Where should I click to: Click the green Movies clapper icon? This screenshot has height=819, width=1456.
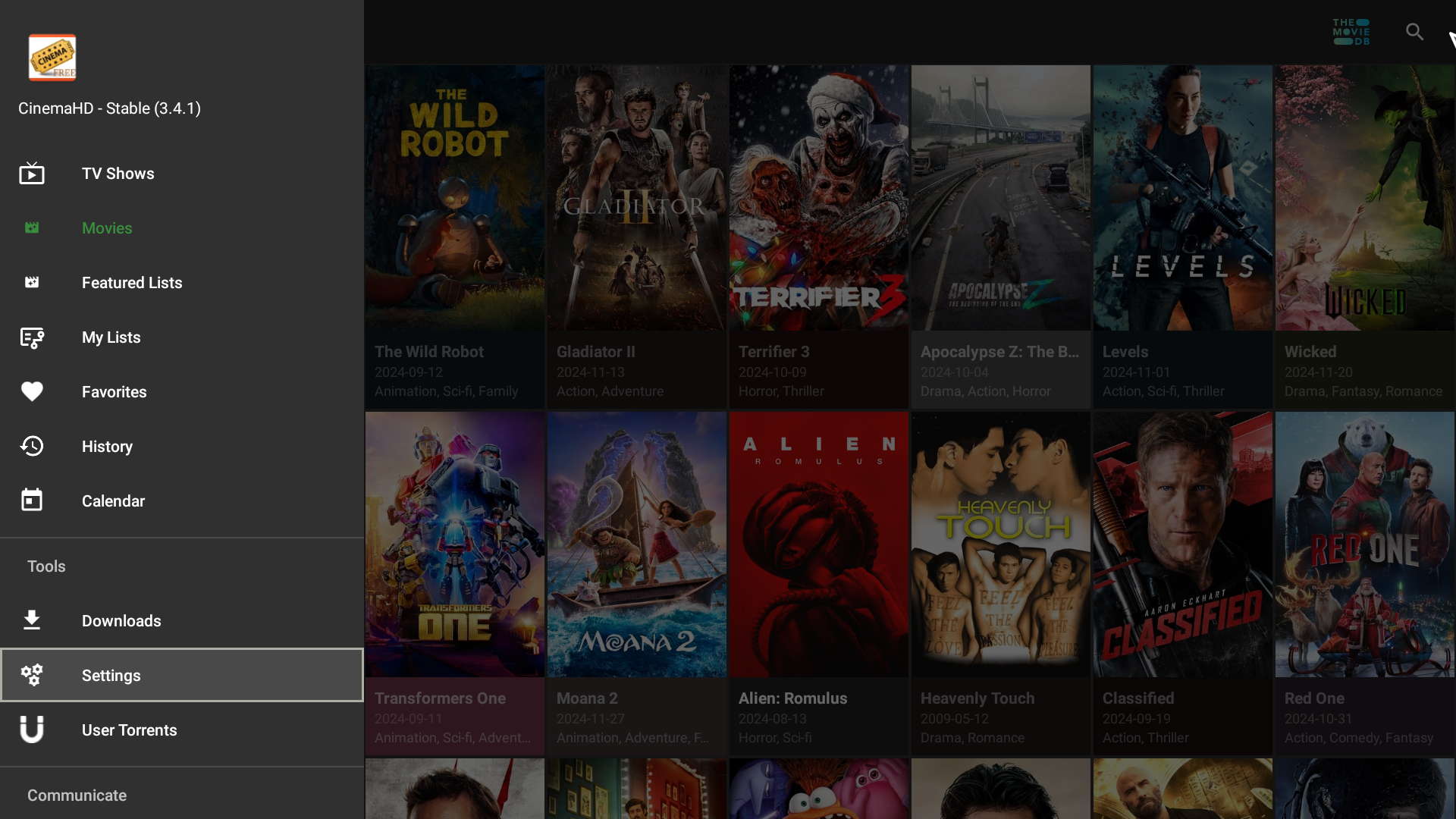(32, 228)
